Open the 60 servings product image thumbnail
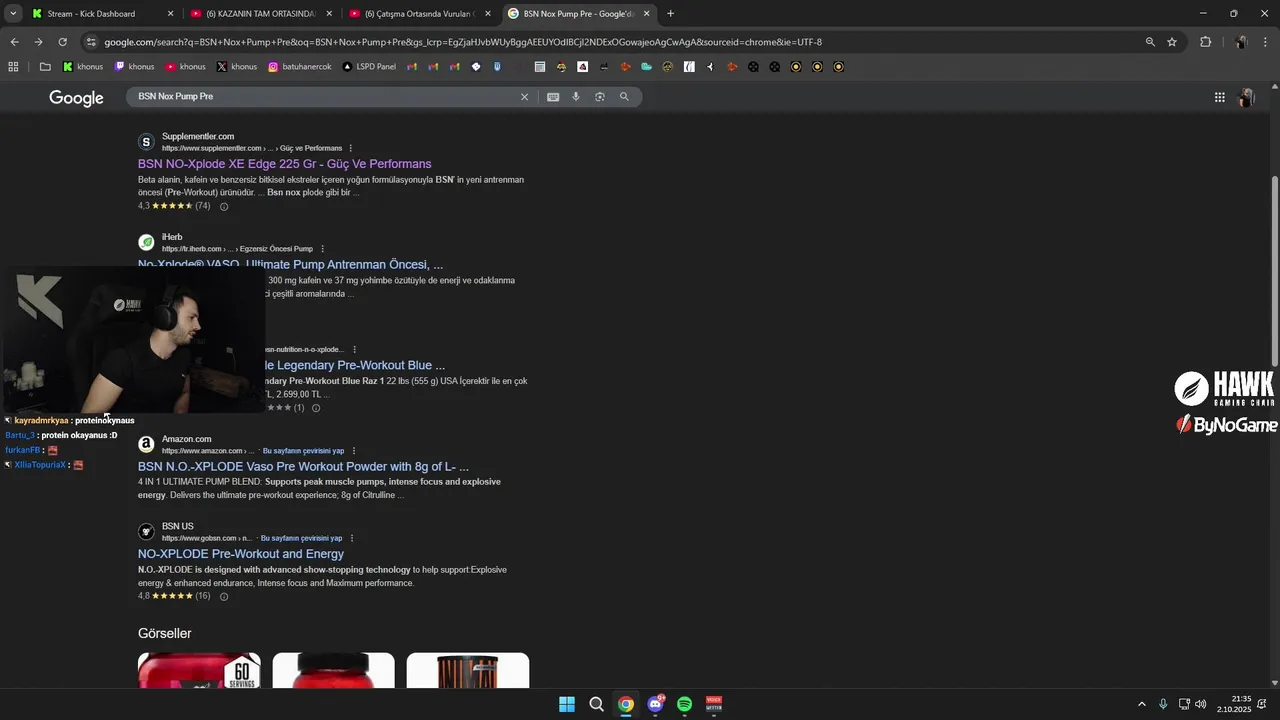The height and width of the screenshot is (720, 1280). tap(199, 670)
